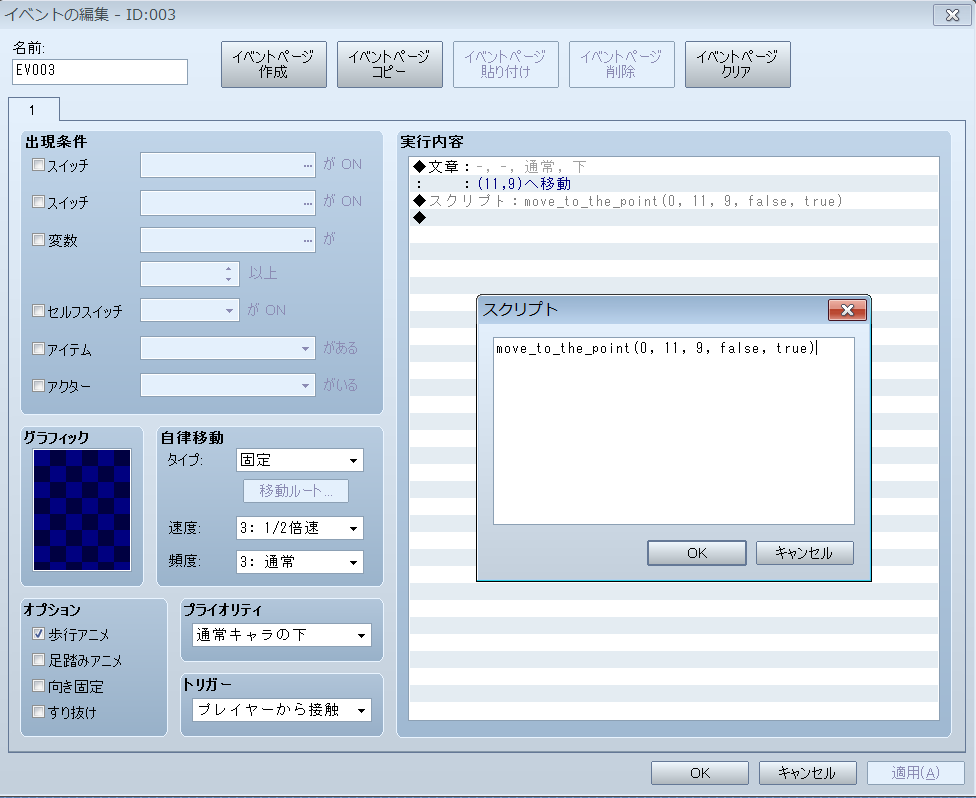Click the 適用(A) button
The image size is (976, 798).
[x=915, y=773]
